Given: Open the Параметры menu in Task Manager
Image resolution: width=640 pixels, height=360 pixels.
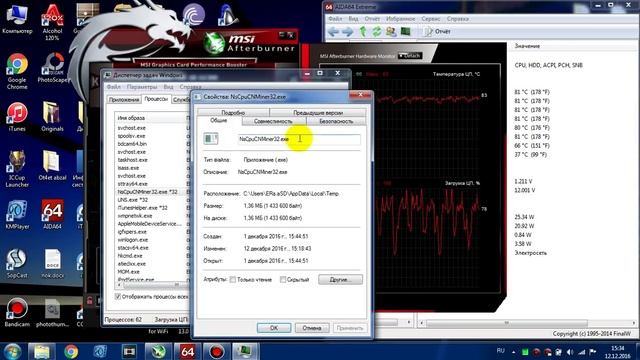Looking at the screenshot, I should pyautogui.click(x=142, y=87).
